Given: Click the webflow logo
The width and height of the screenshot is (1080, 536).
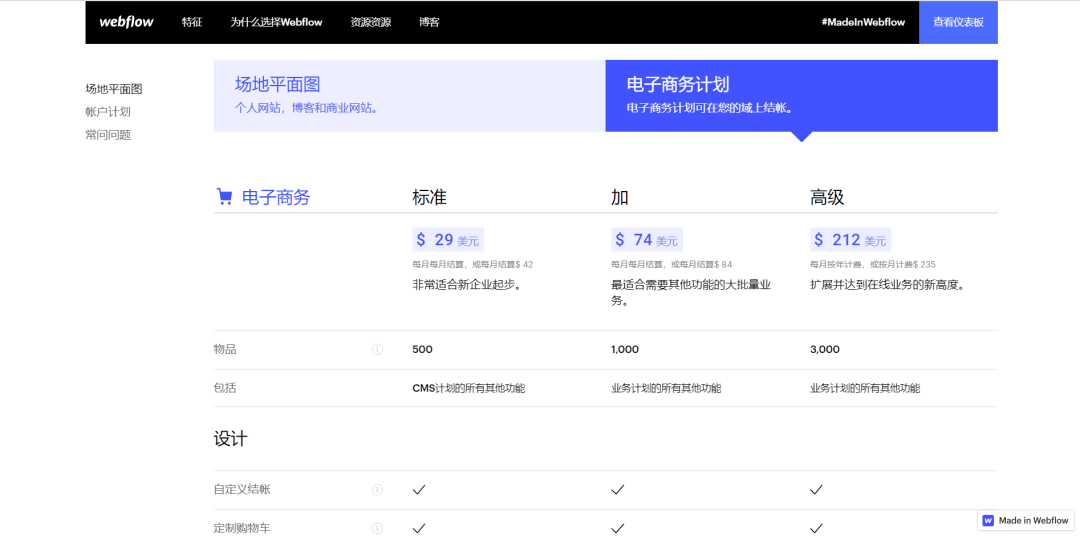Looking at the screenshot, I should pyautogui.click(x=126, y=22).
